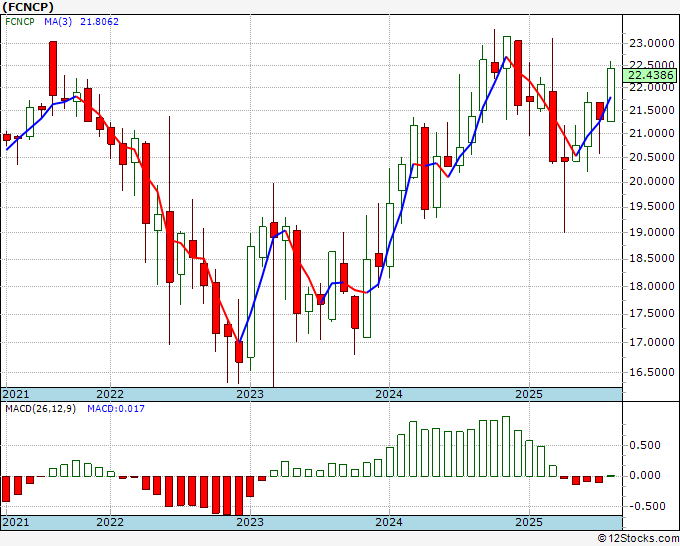Viewport: 680px width, 546px height.
Task: Click 2024 on the price chart timeline
Action: coord(389,394)
